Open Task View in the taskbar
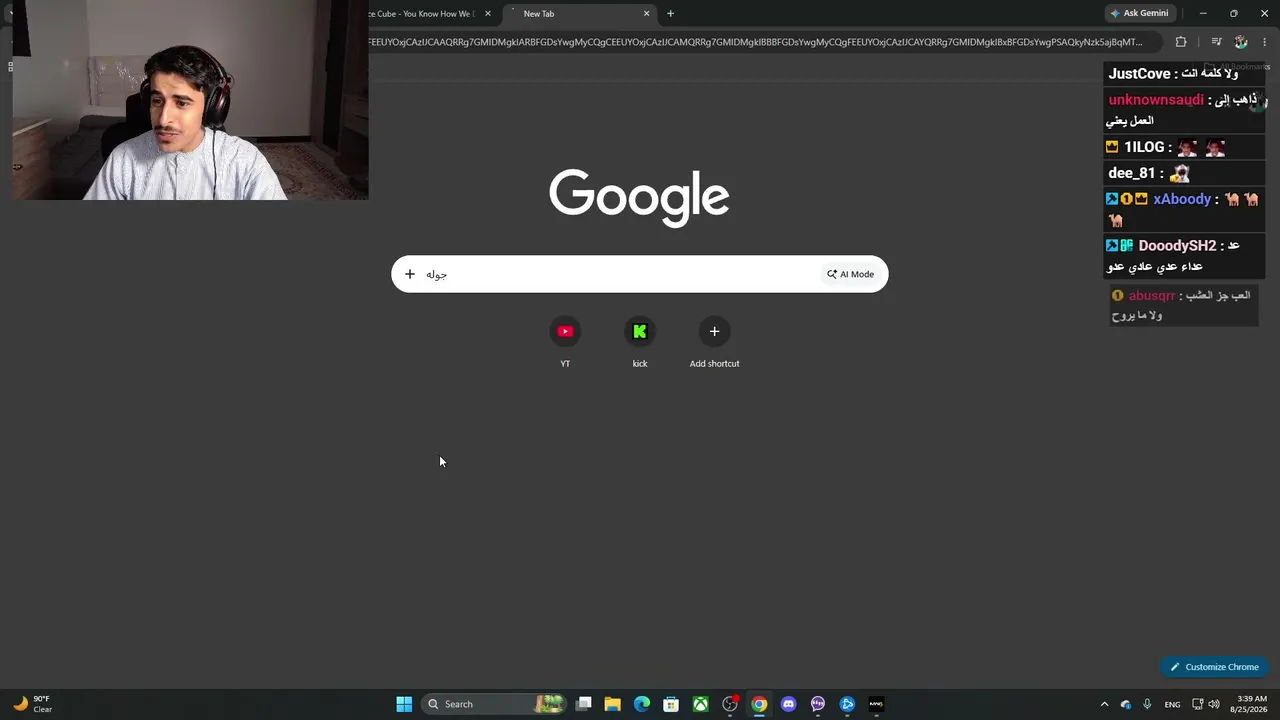Viewport: 1280px width, 720px height. point(584,704)
